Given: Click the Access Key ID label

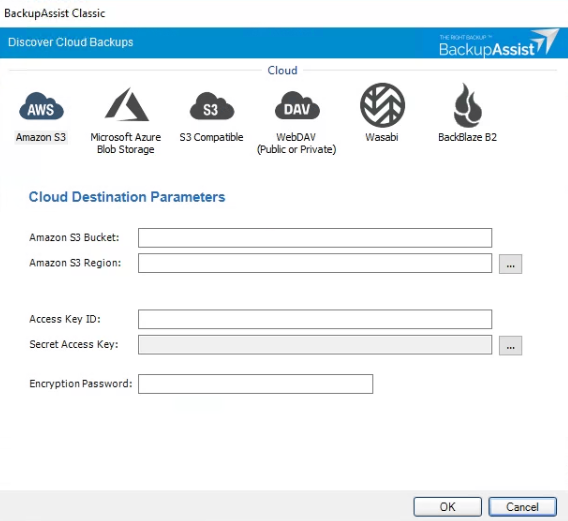Looking at the screenshot, I should point(65,319).
